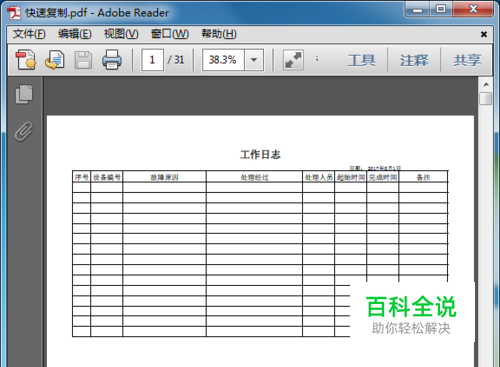The image size is (500, 367).
Task: Open the 文件(F) menu
Action: click(29, 34)
